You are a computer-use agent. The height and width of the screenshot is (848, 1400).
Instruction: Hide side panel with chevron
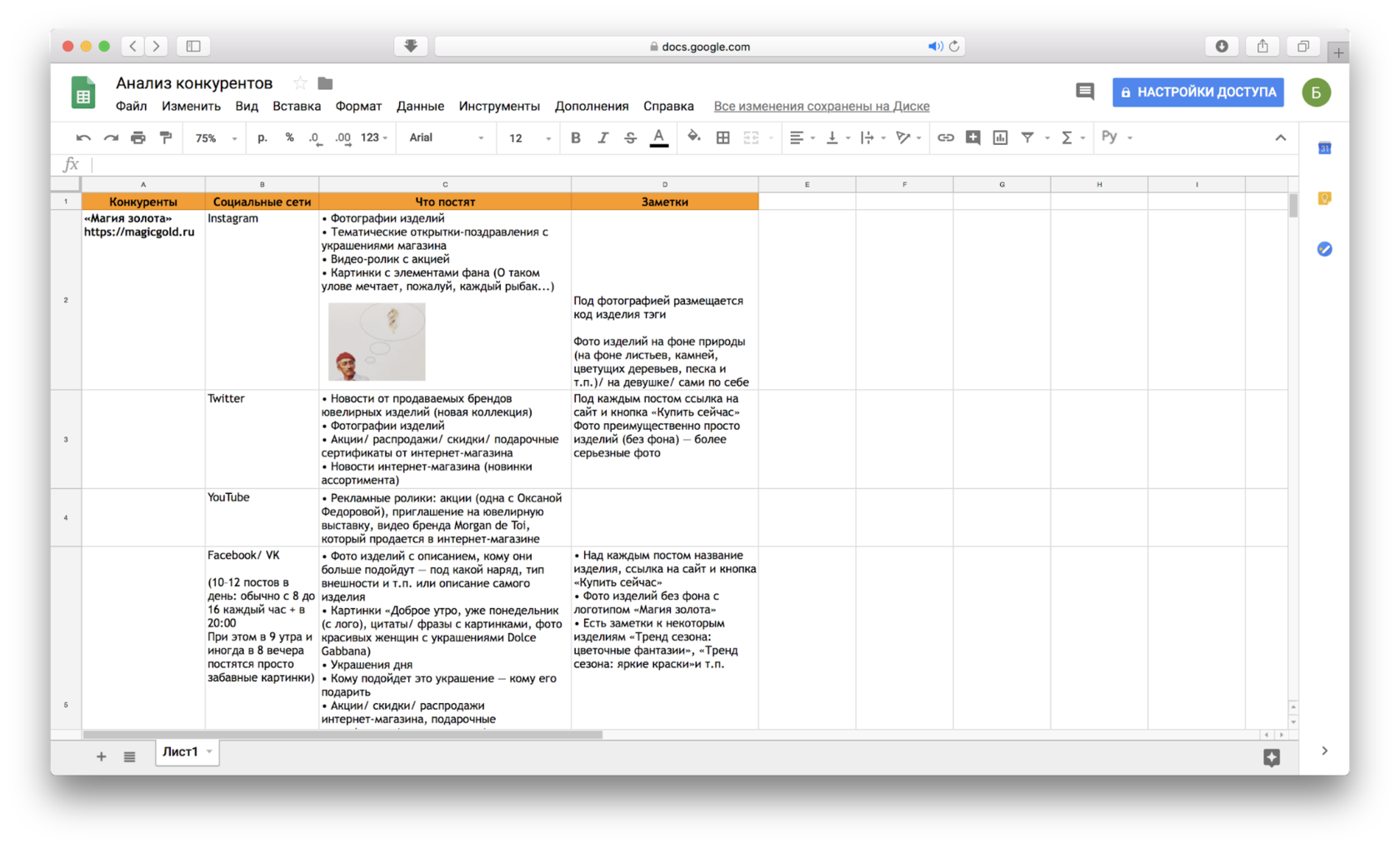[x=1324, y=751]
